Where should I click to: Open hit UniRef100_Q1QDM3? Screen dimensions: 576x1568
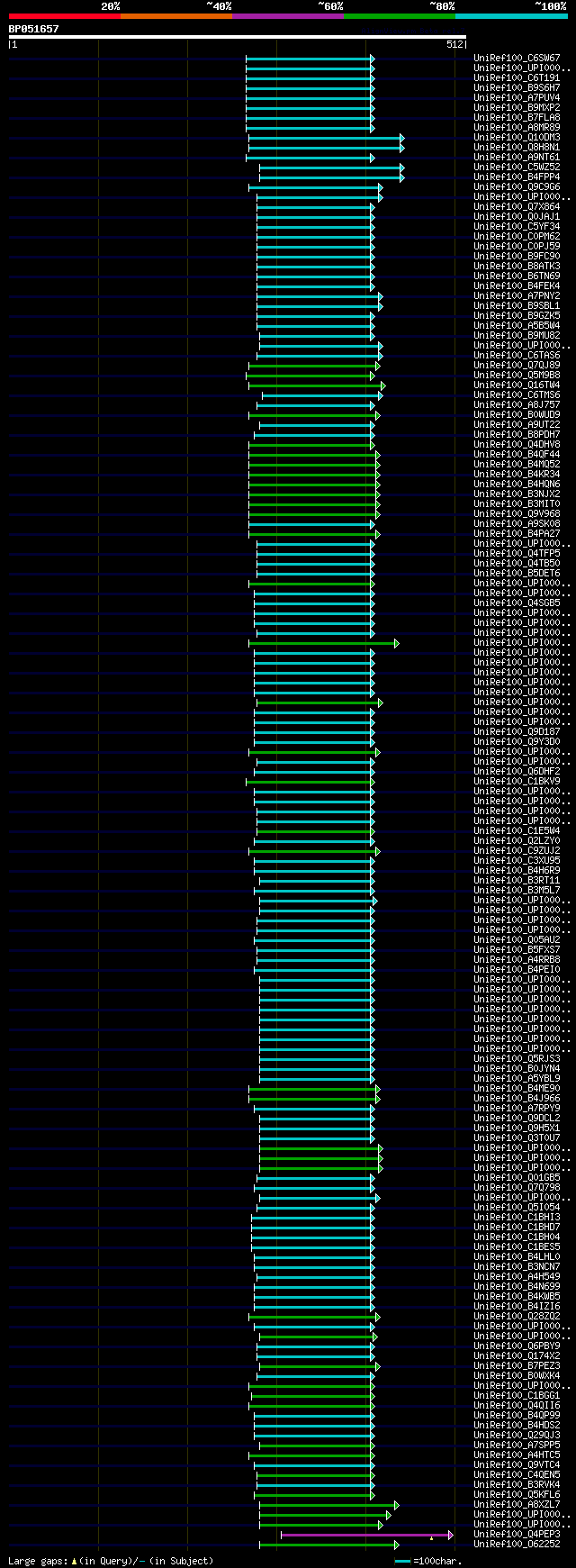click(517, 138)
